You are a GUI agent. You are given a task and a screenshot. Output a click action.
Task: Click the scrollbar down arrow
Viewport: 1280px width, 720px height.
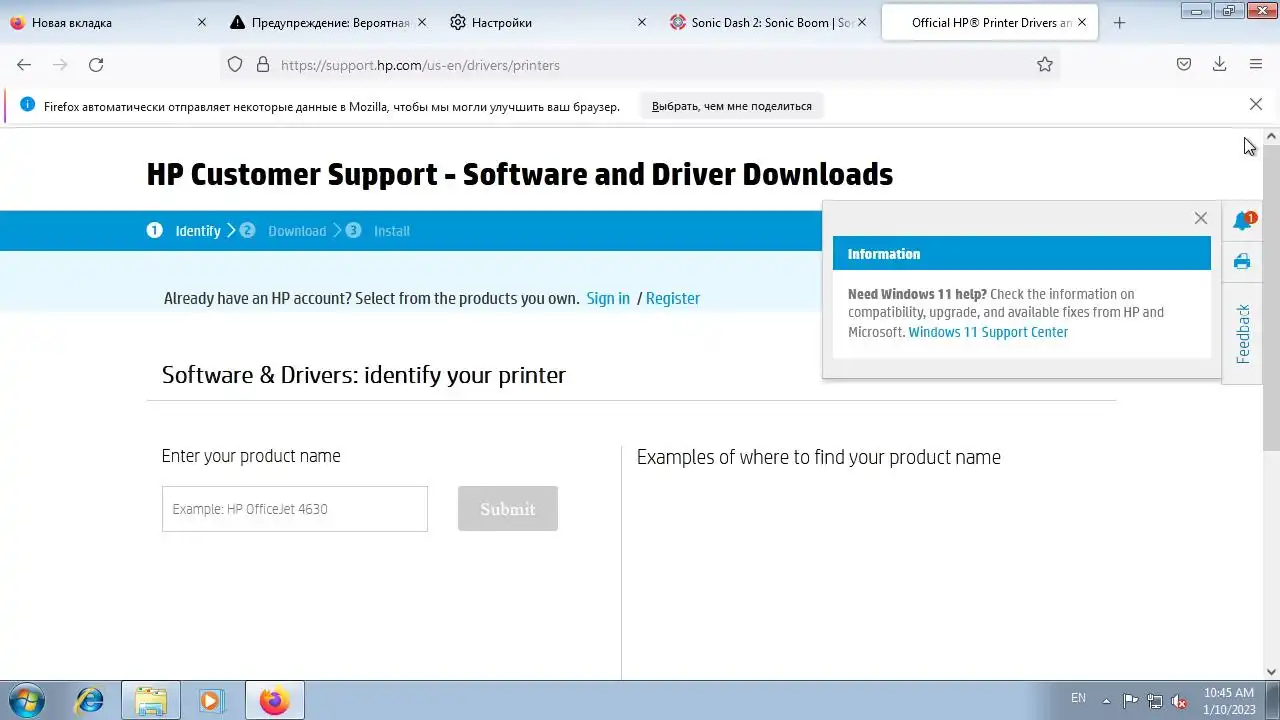(1271, 672)
